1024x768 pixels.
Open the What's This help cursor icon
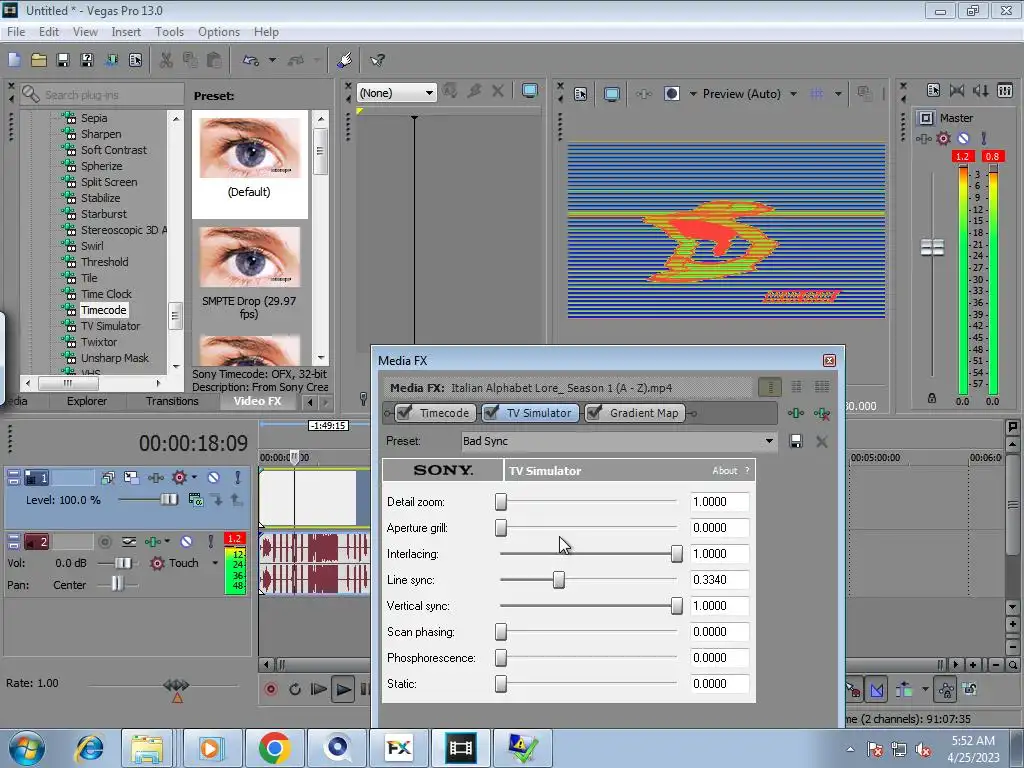[x=377, y=60]
